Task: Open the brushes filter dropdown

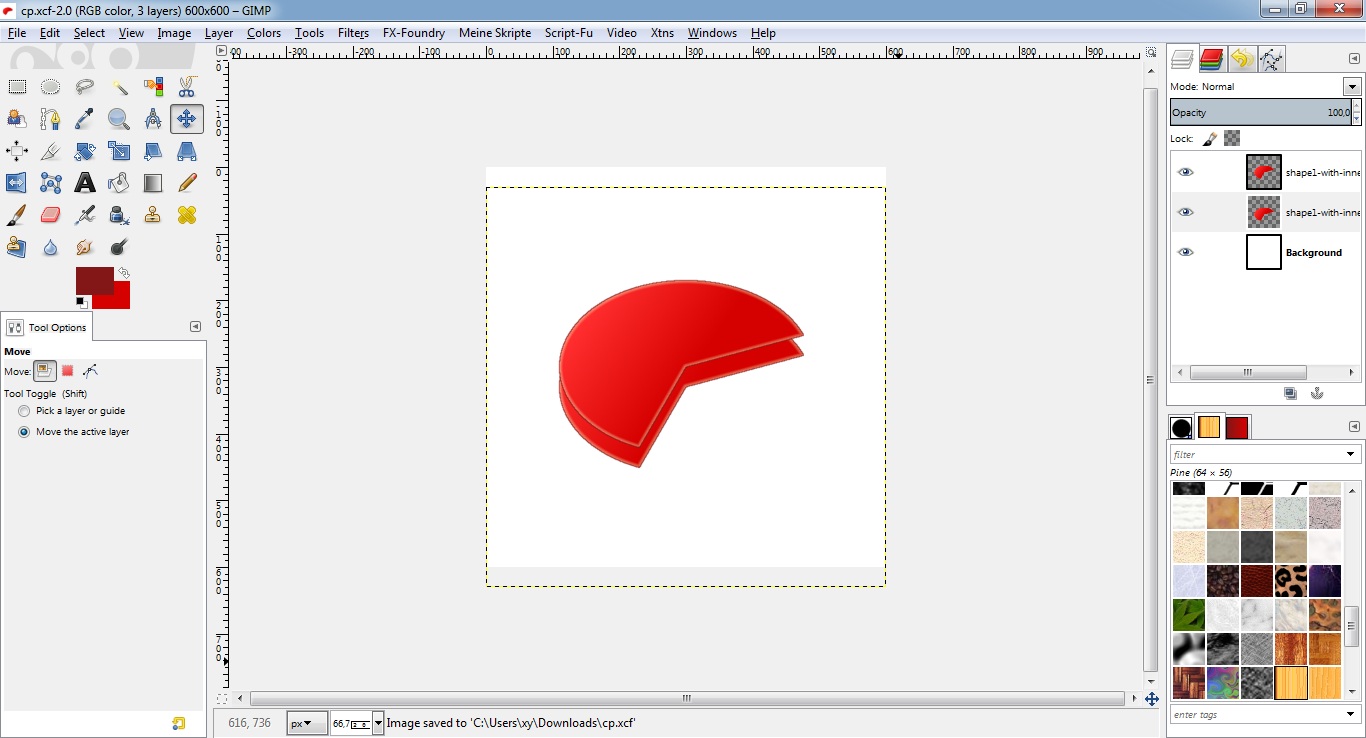Action: (1352, 454)
